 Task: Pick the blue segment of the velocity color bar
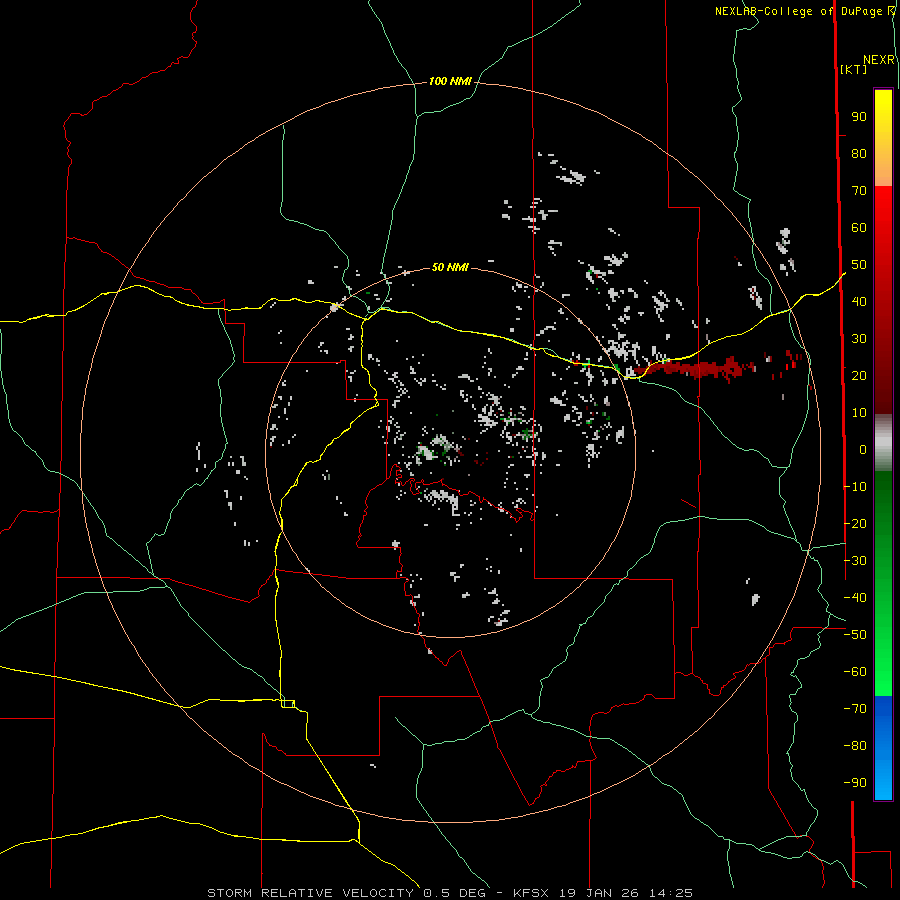[x=883, y=747]
